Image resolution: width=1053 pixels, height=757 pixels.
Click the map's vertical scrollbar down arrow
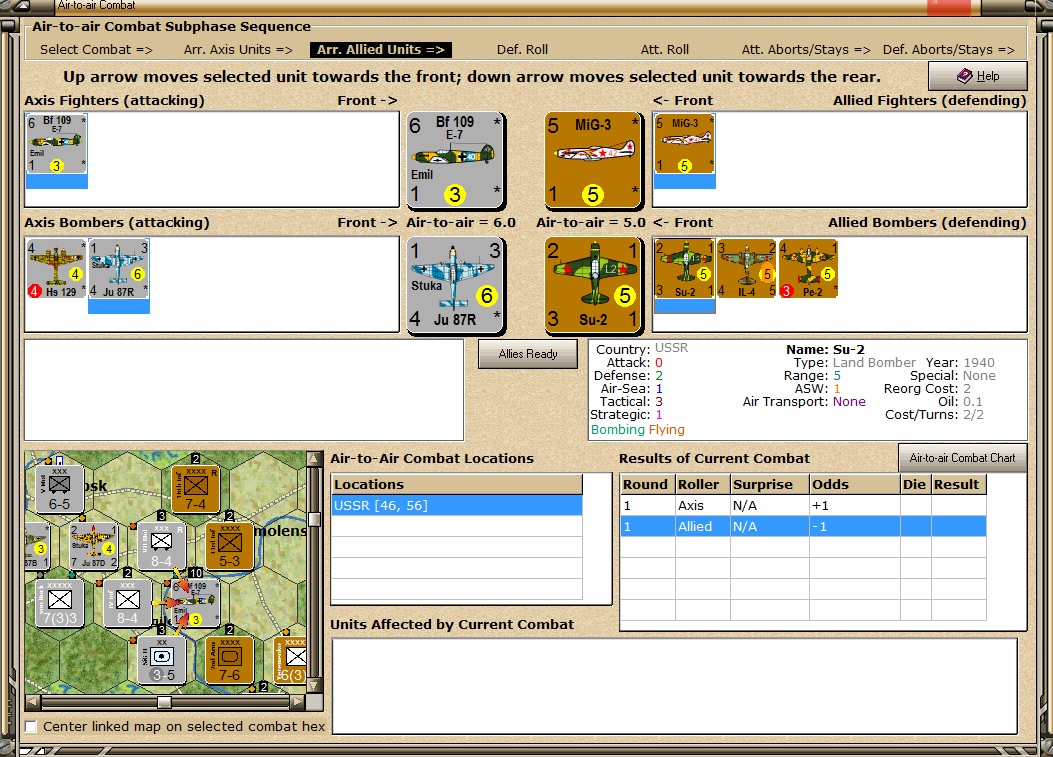[x=314, y=686]
